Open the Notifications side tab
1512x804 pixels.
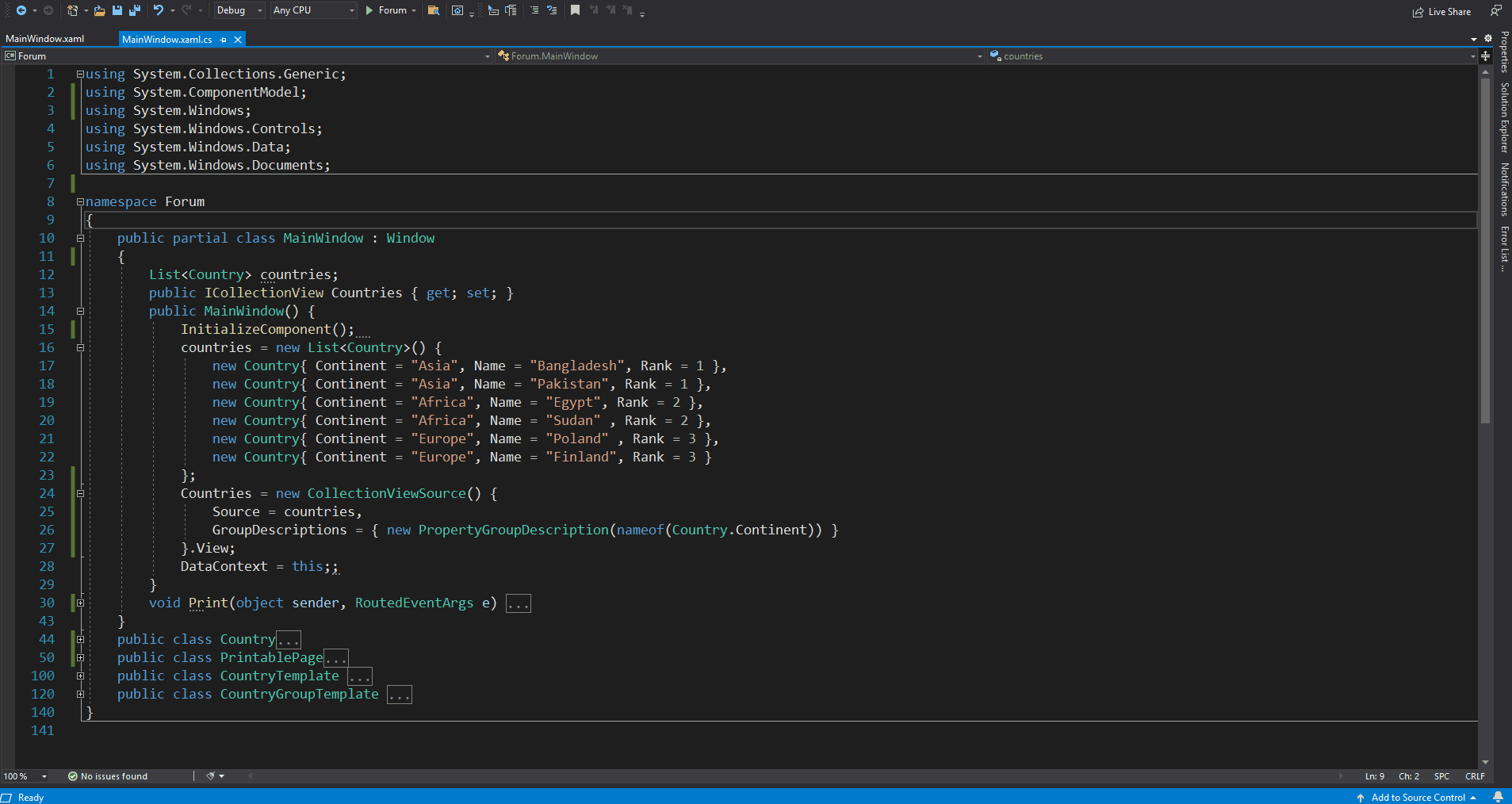[1503, 190]
